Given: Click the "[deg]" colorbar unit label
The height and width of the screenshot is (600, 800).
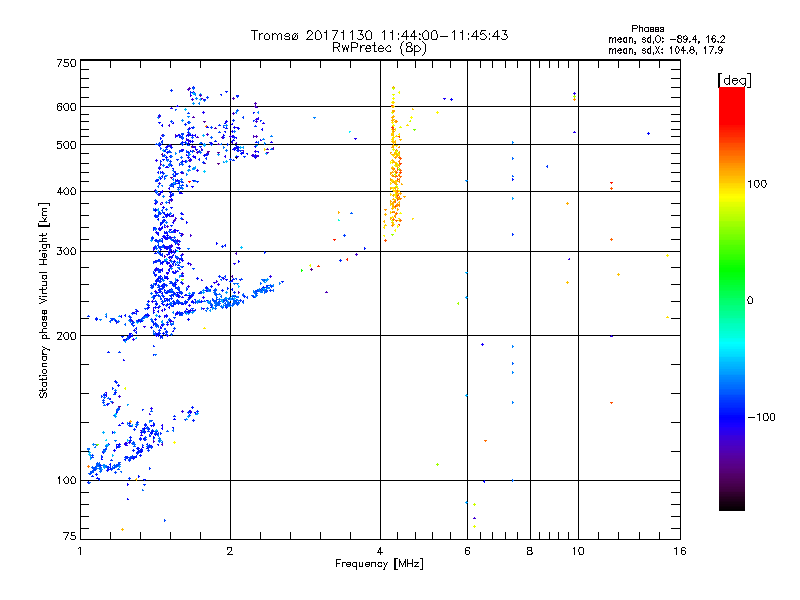Looking at the screenshot, I should click(734, 80).
